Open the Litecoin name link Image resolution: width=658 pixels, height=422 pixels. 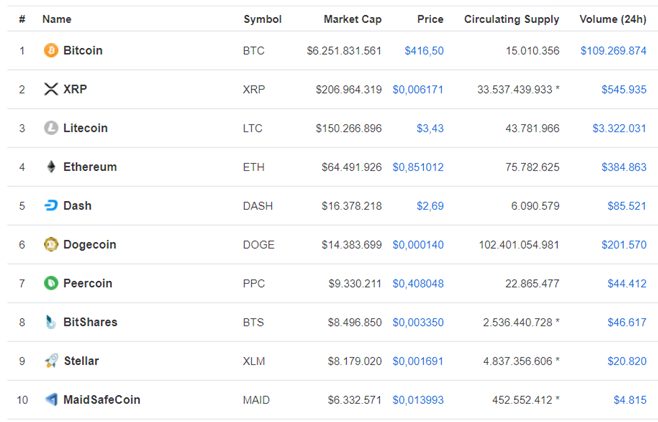tap(85, 128)
